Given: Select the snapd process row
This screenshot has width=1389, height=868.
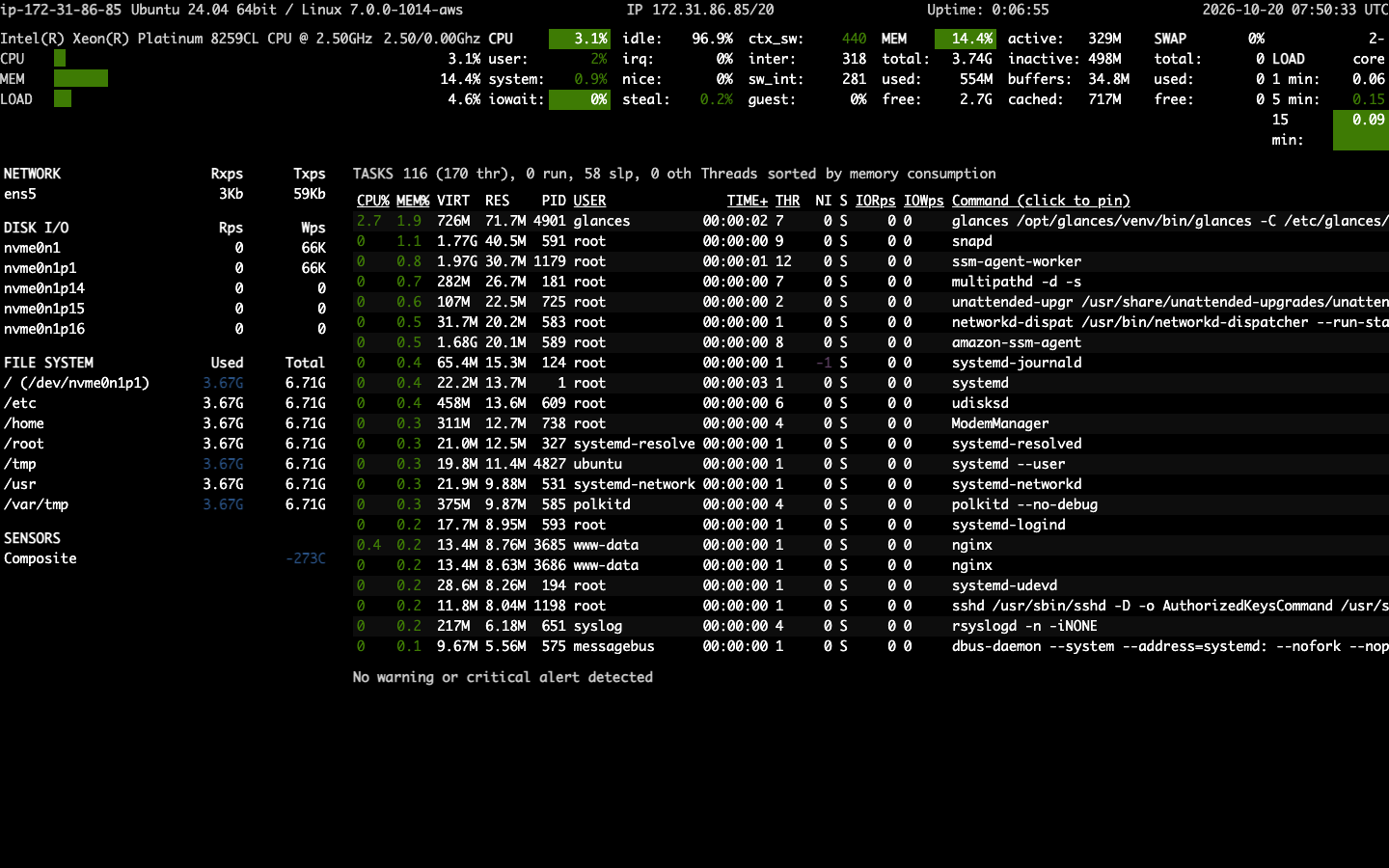Looking at the screenshot, I should click(x=872, y=241).
